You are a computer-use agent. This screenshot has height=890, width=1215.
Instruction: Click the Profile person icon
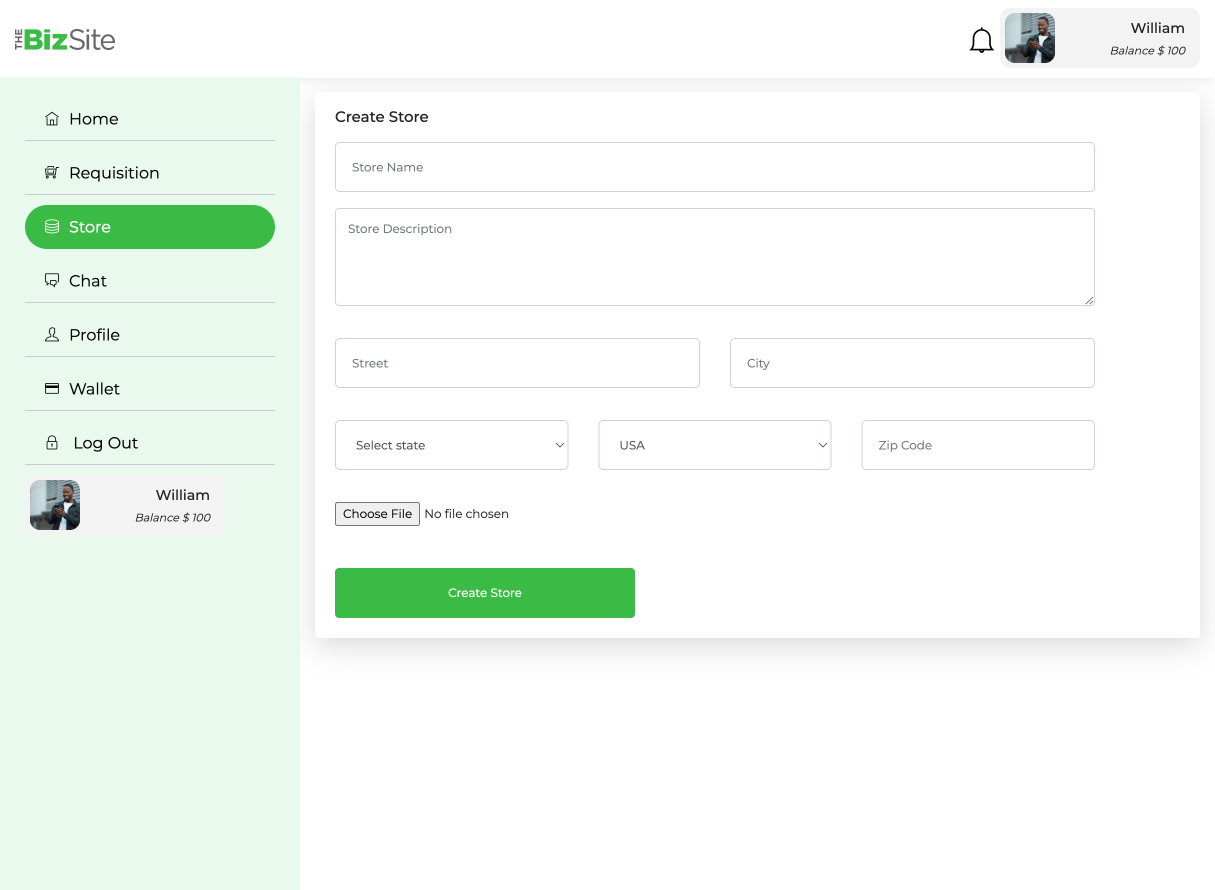(52, 335)
